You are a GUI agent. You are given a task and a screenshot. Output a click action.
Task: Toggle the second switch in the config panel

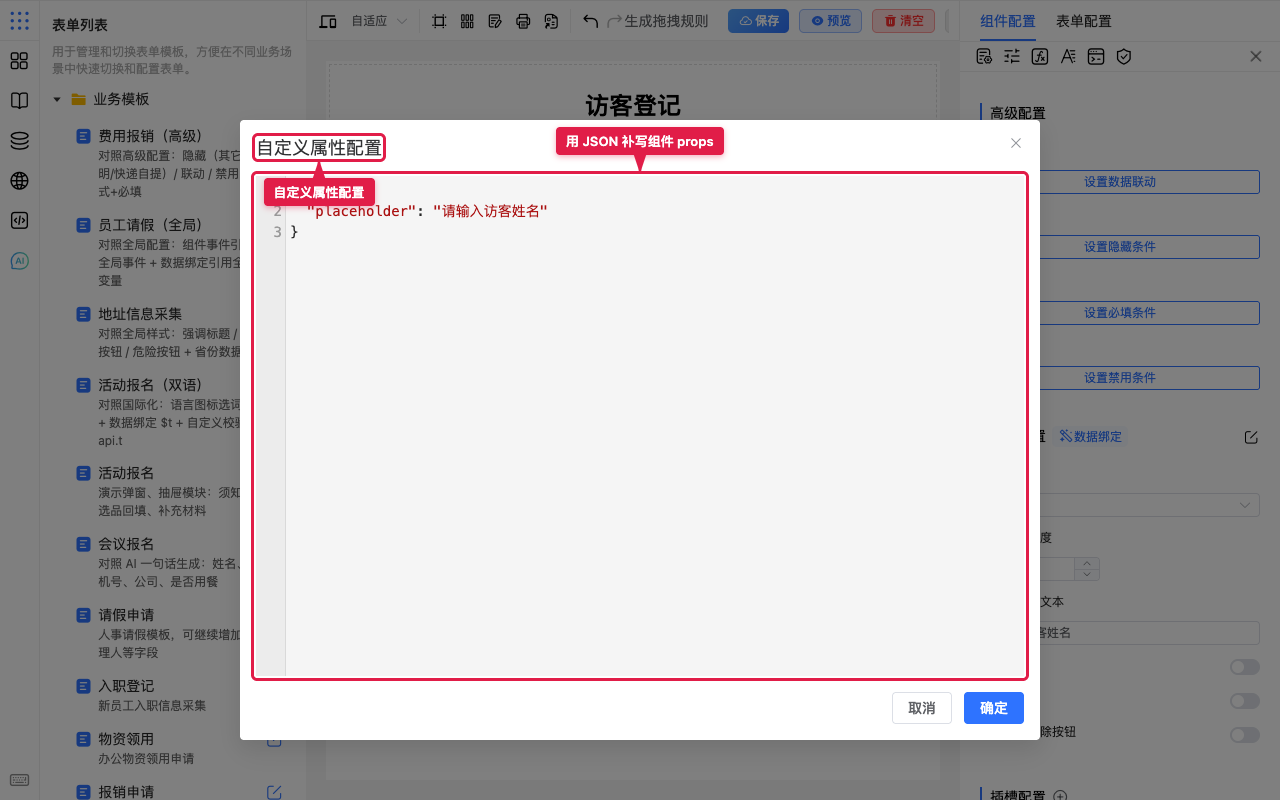coord(1245,701)
